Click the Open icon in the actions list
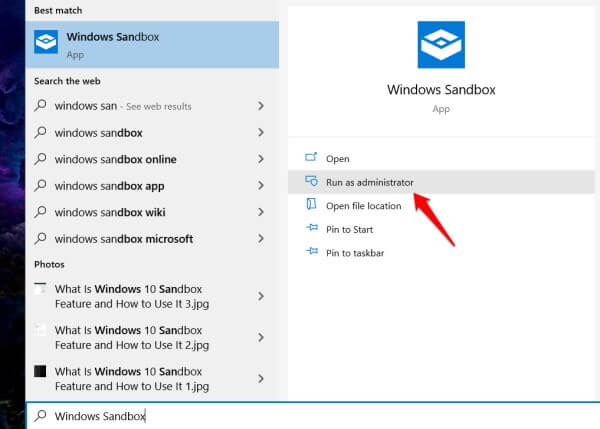 pyautogui.click(x=311, y=157)
